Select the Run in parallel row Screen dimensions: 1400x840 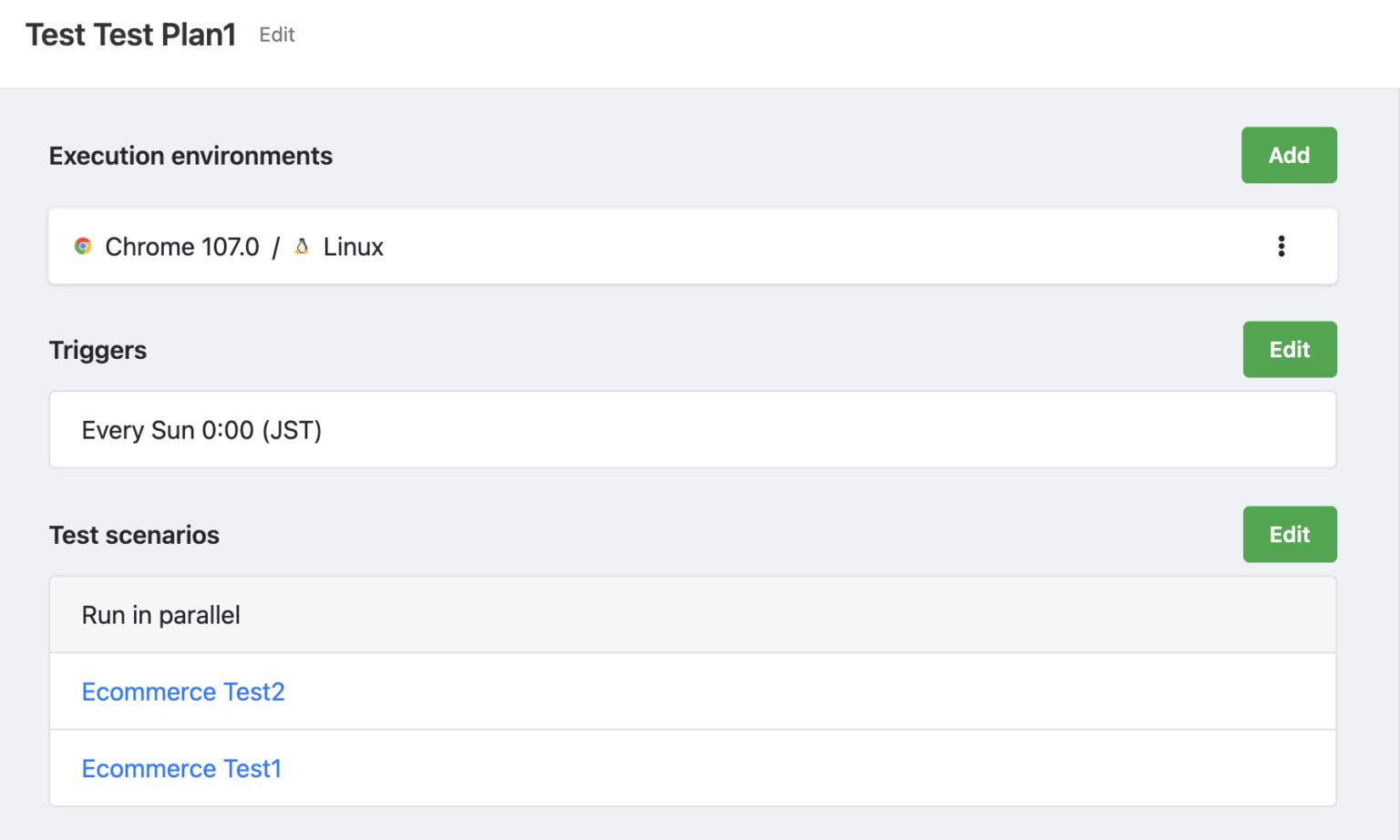pyautogui.click(x=638, y=614)
